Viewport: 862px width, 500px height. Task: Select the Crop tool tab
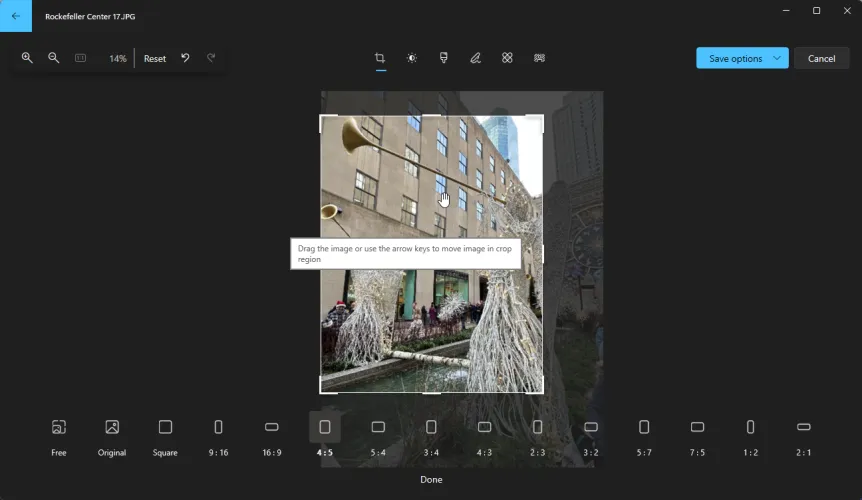[380, 58]
